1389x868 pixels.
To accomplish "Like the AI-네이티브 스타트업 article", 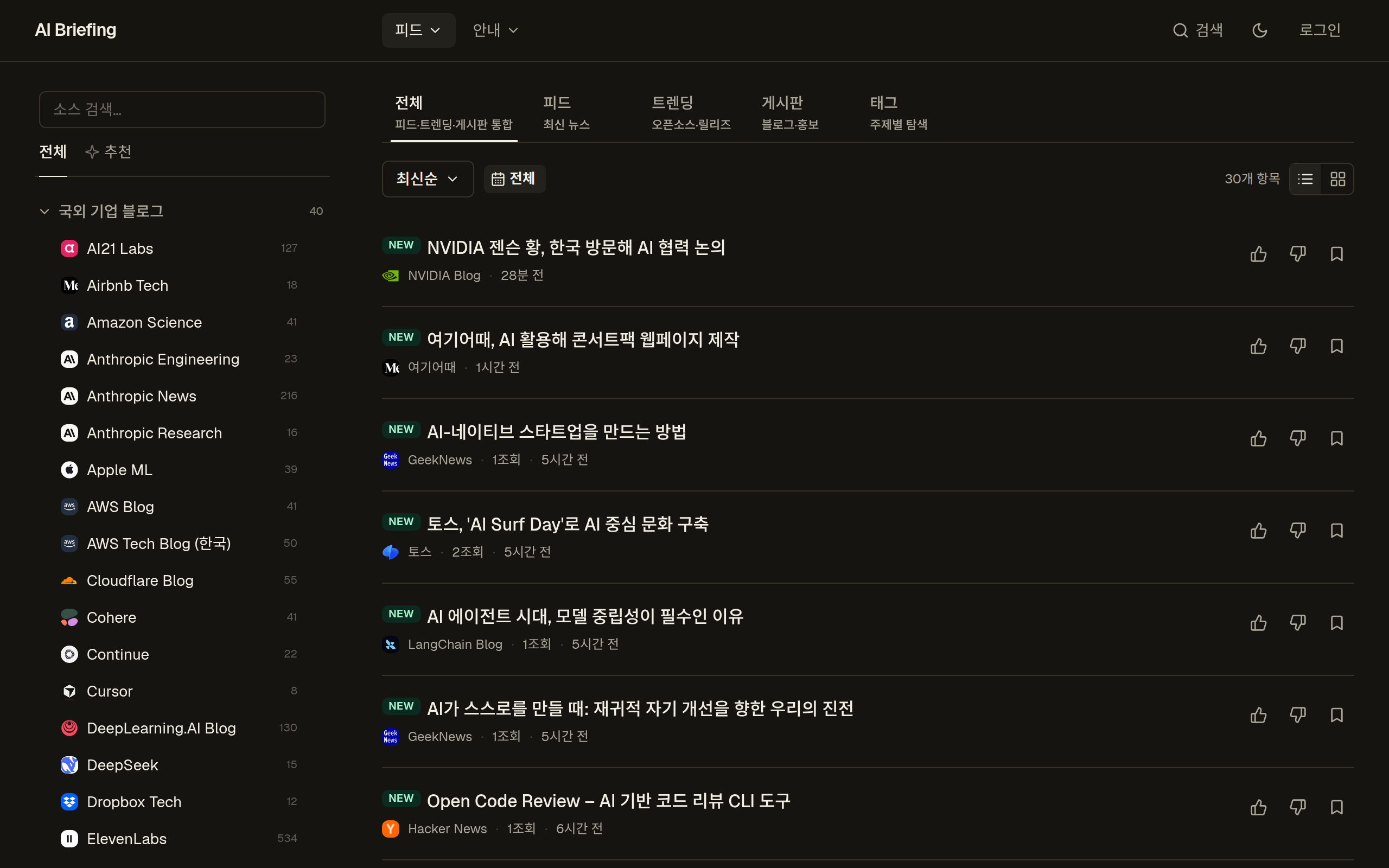I will (x=1258, y=438).
